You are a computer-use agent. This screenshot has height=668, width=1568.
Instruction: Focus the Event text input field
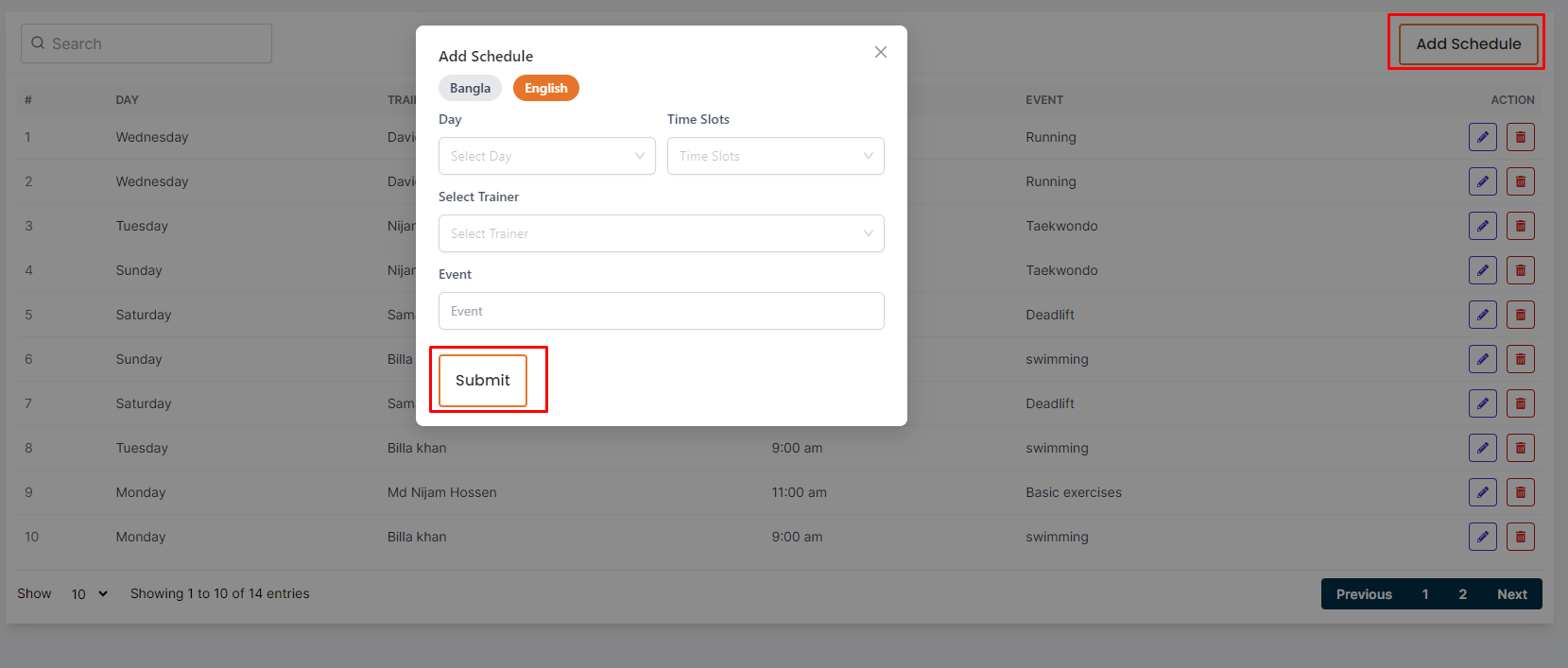click(x=661, y=311)
